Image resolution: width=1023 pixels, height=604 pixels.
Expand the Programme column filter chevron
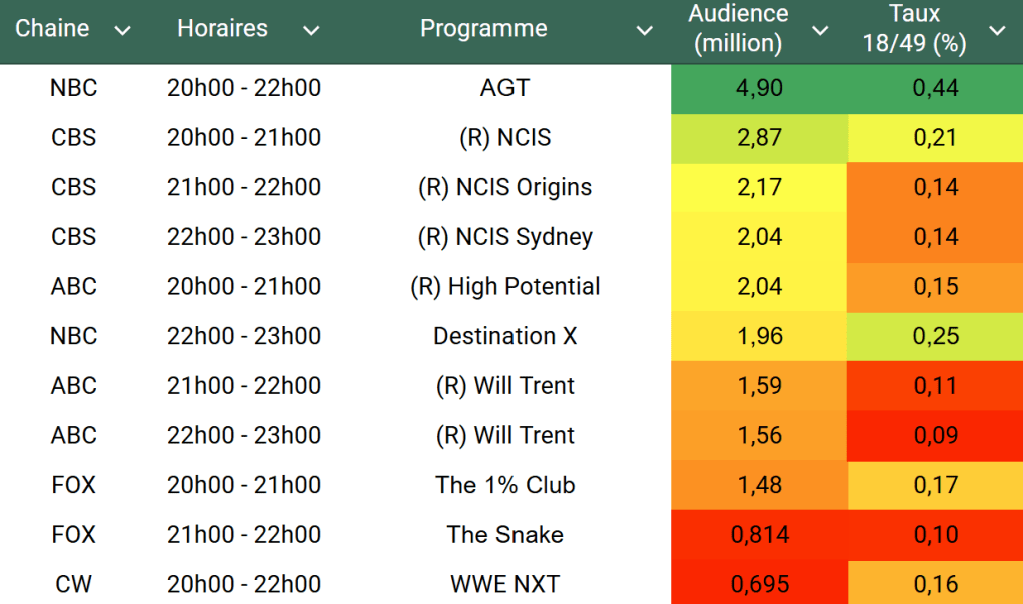(x=645, y=31)
